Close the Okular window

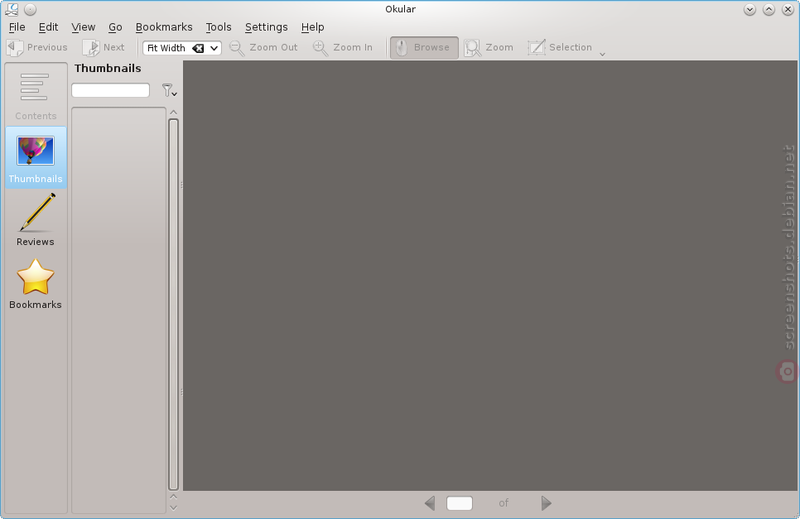tap(788, 9)
